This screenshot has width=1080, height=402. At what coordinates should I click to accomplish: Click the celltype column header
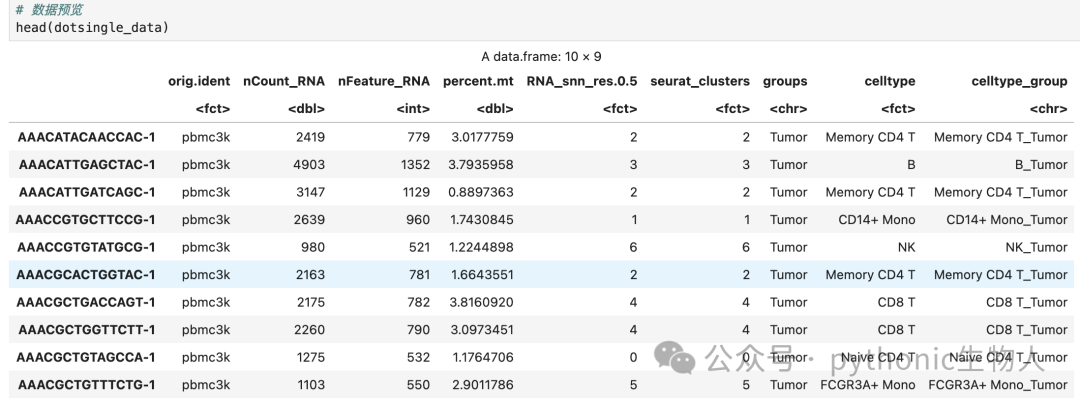(890, 81)
